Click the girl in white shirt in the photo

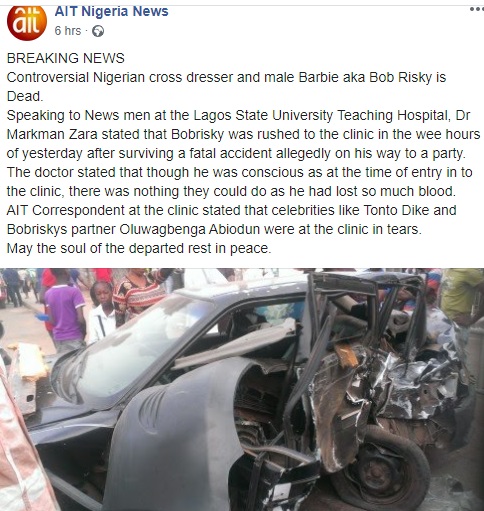point(102,312)
